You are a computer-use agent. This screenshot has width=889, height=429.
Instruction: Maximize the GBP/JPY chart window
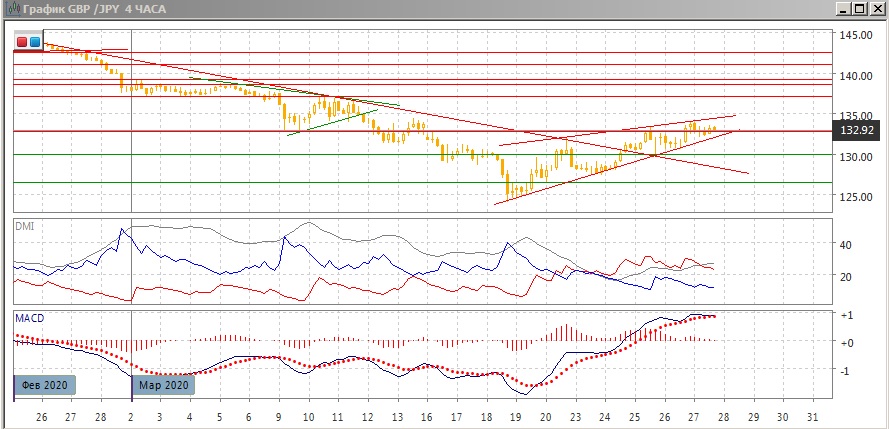861,9
